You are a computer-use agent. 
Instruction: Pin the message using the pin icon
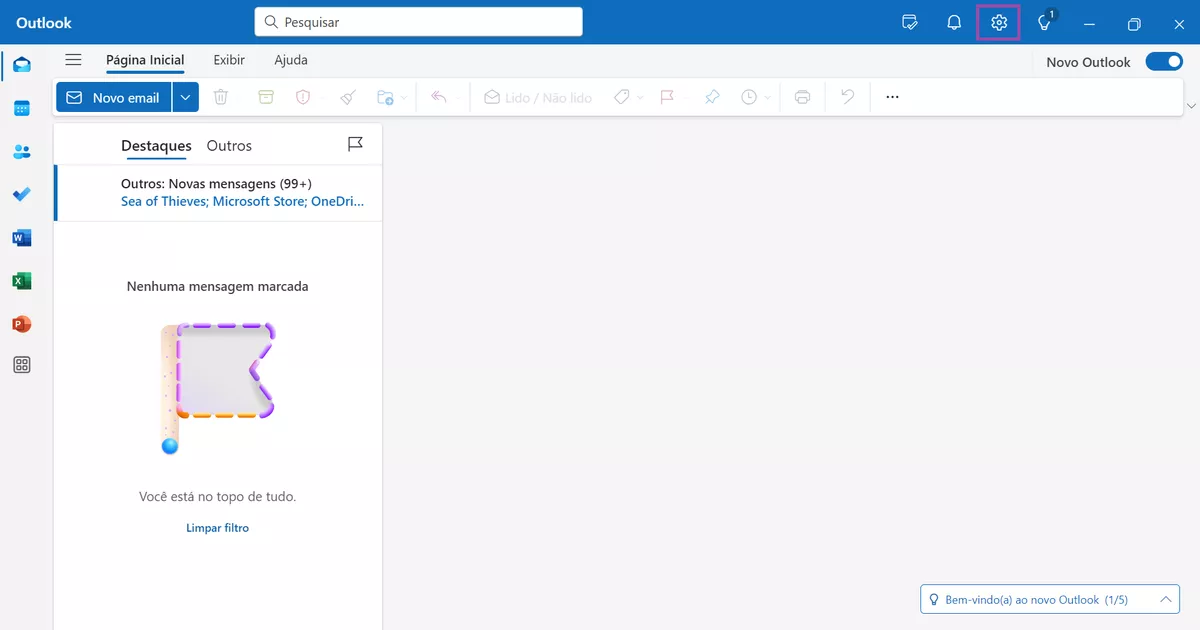coord(711,96)
